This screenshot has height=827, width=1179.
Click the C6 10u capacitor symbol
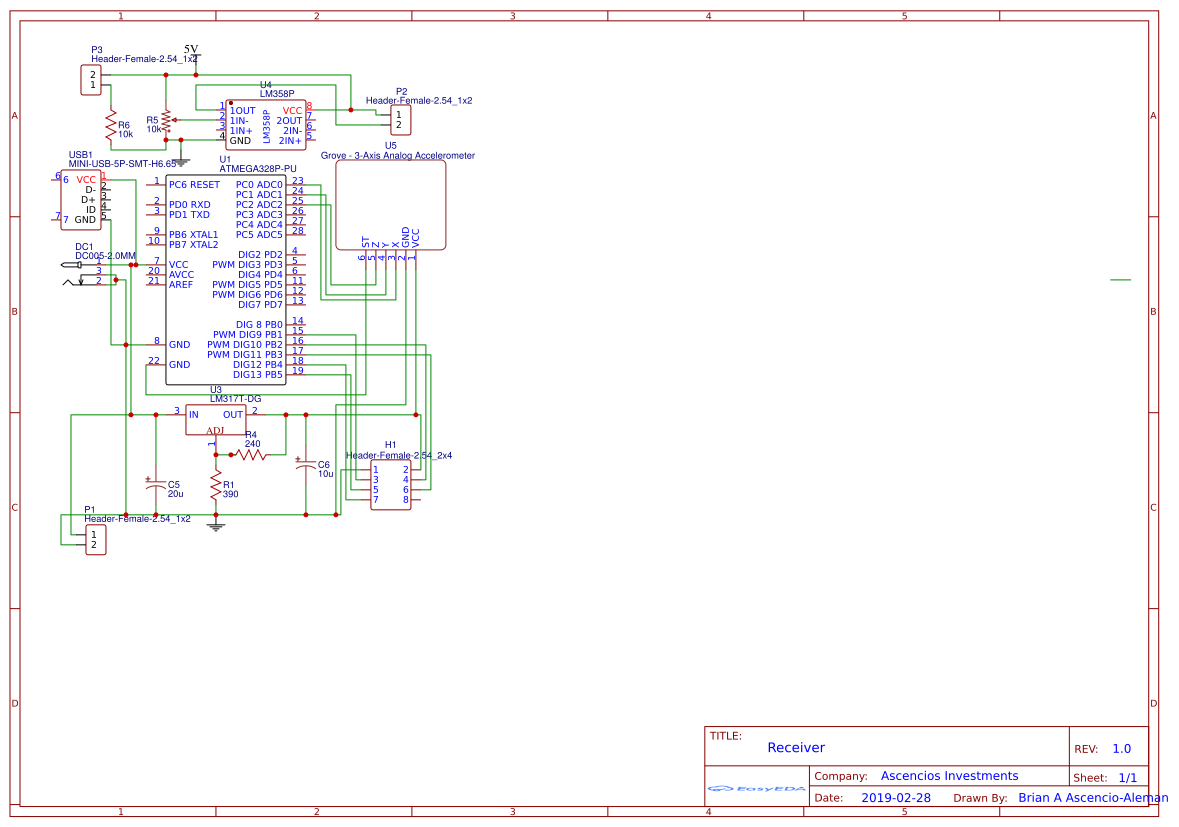coord(305,465)
